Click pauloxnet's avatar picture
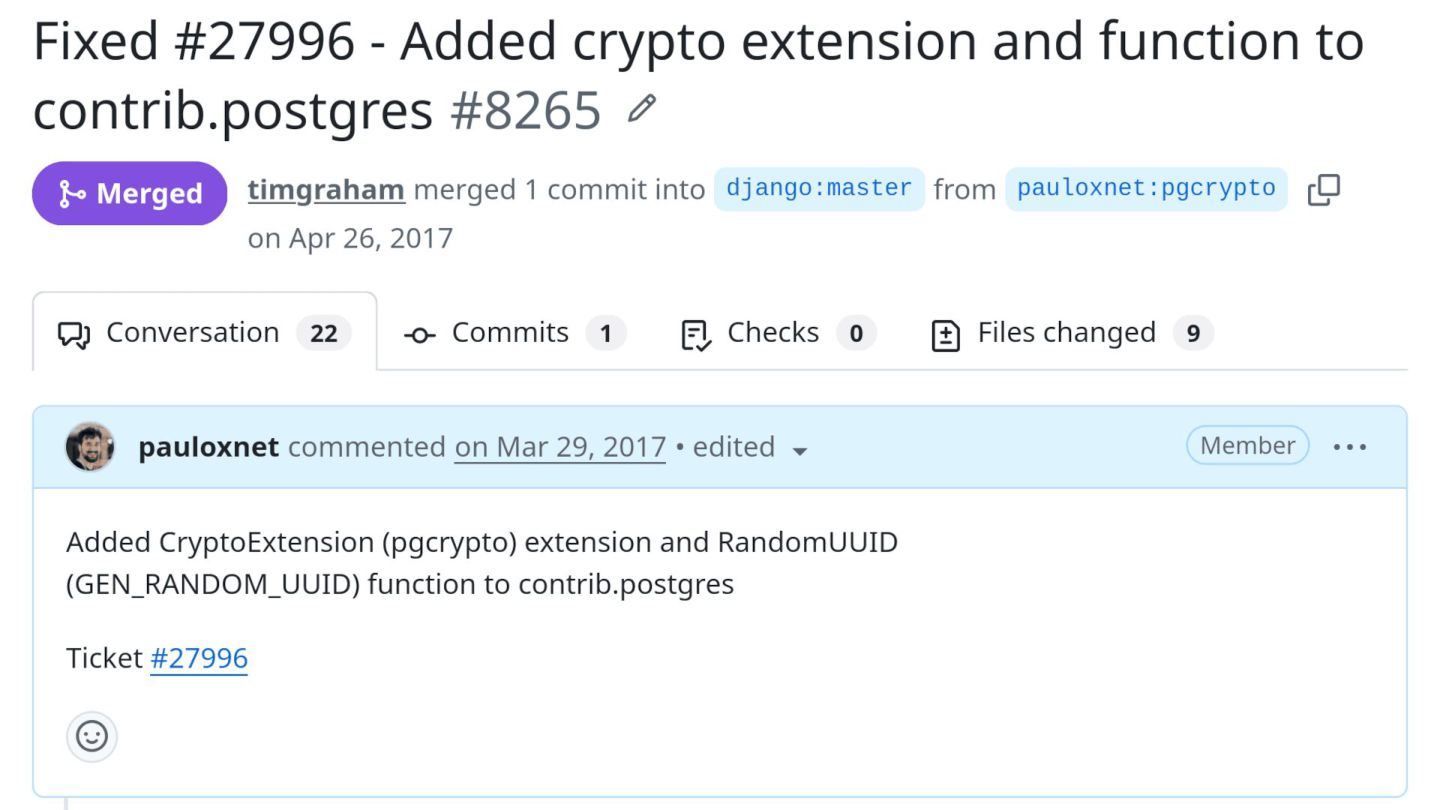This screenshot has width=1440, height=810. click(x=90, y=446)
